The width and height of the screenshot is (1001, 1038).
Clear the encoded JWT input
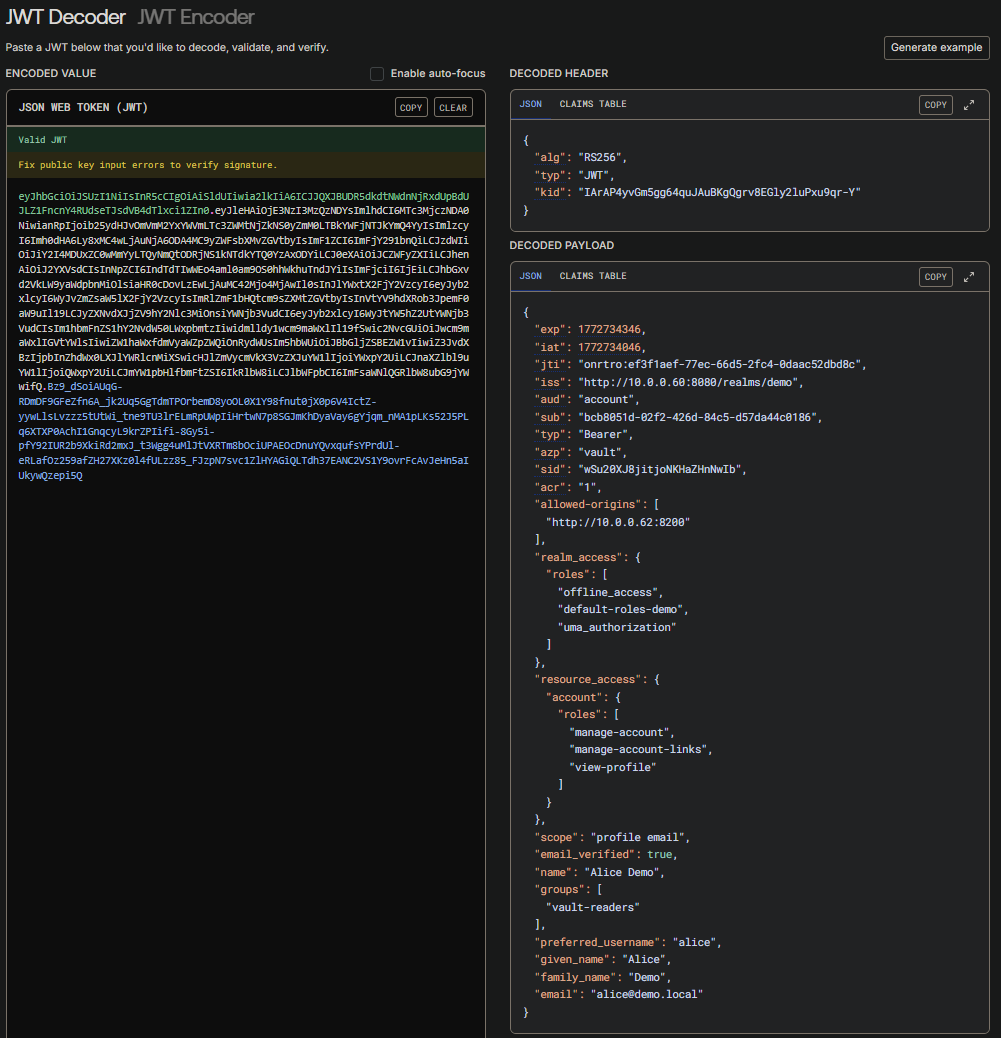pos(453,108)
